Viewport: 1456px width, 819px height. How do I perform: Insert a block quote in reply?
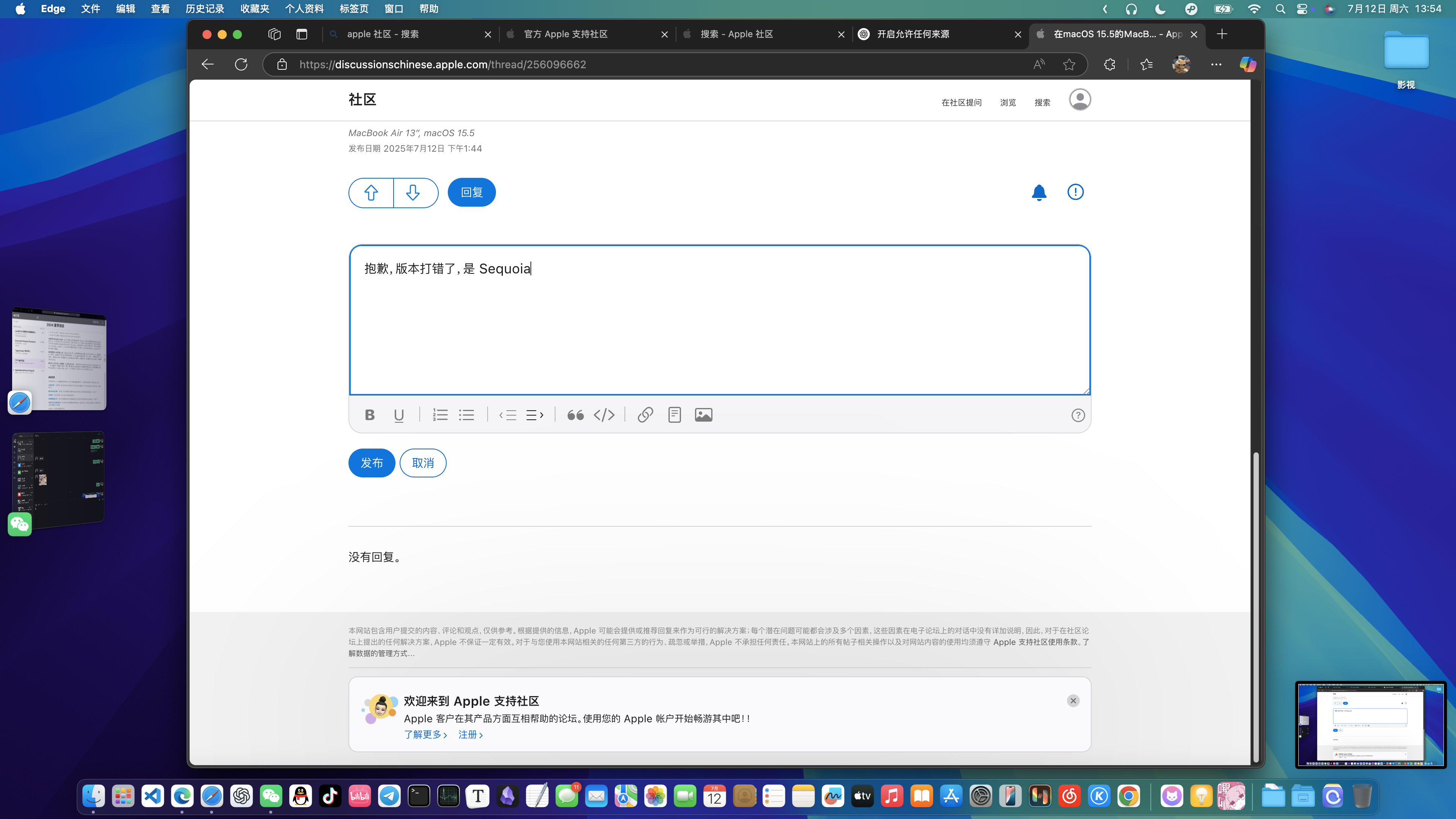coord(576,415)
